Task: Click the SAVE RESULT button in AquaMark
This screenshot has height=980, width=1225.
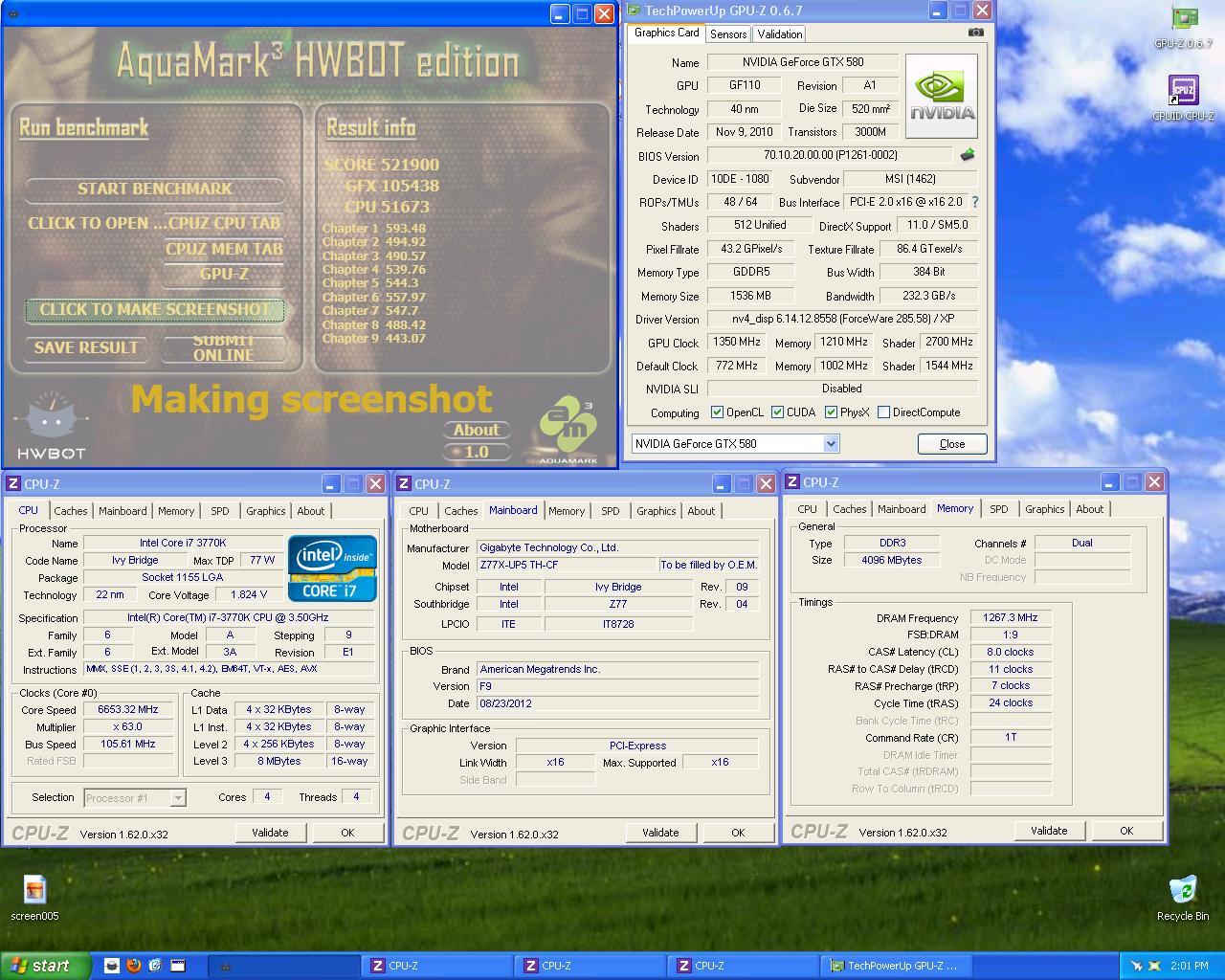Action: [x=86, y=347]
